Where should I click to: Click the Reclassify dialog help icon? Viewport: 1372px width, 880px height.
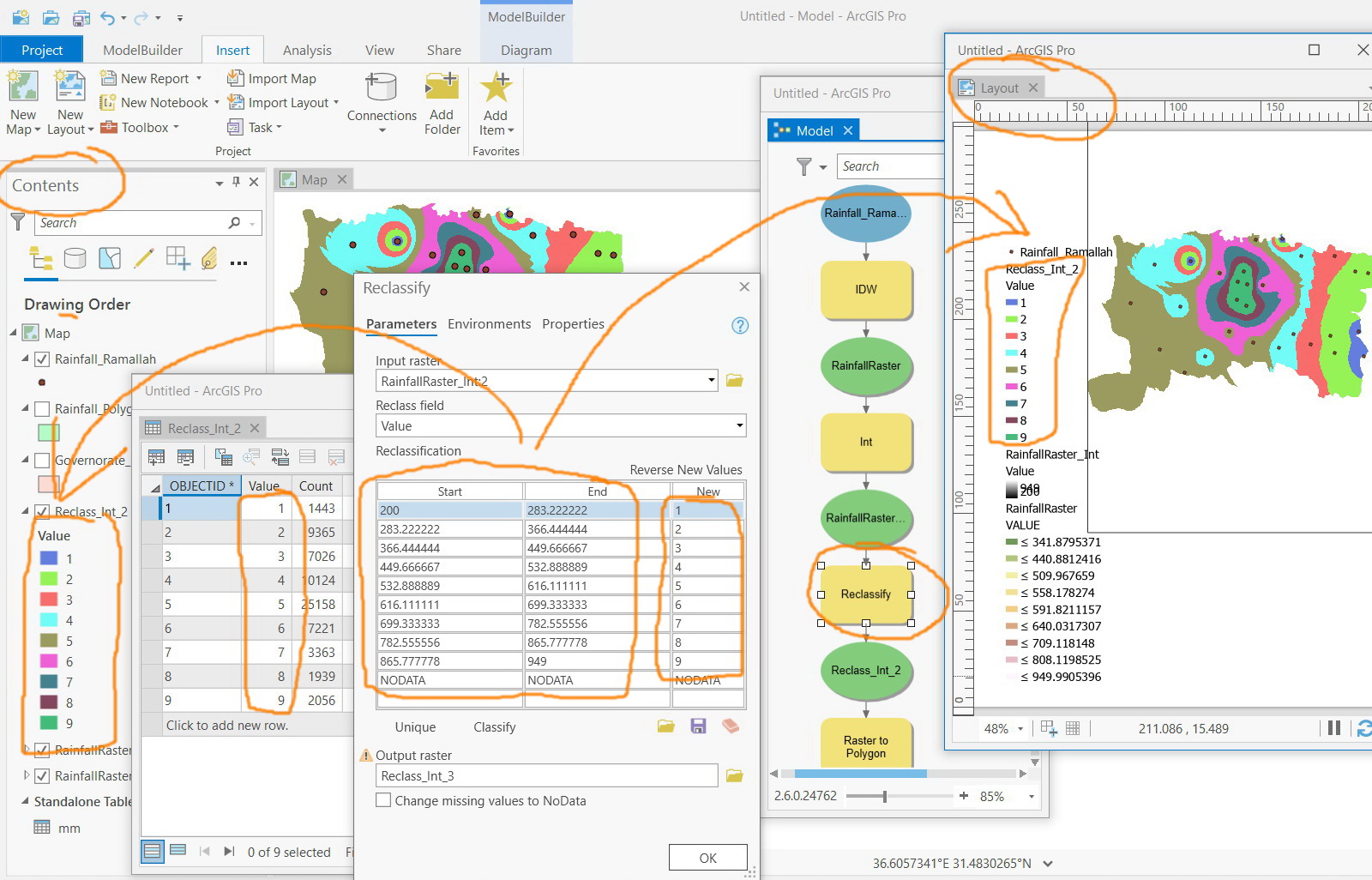[x=740, y=325]
